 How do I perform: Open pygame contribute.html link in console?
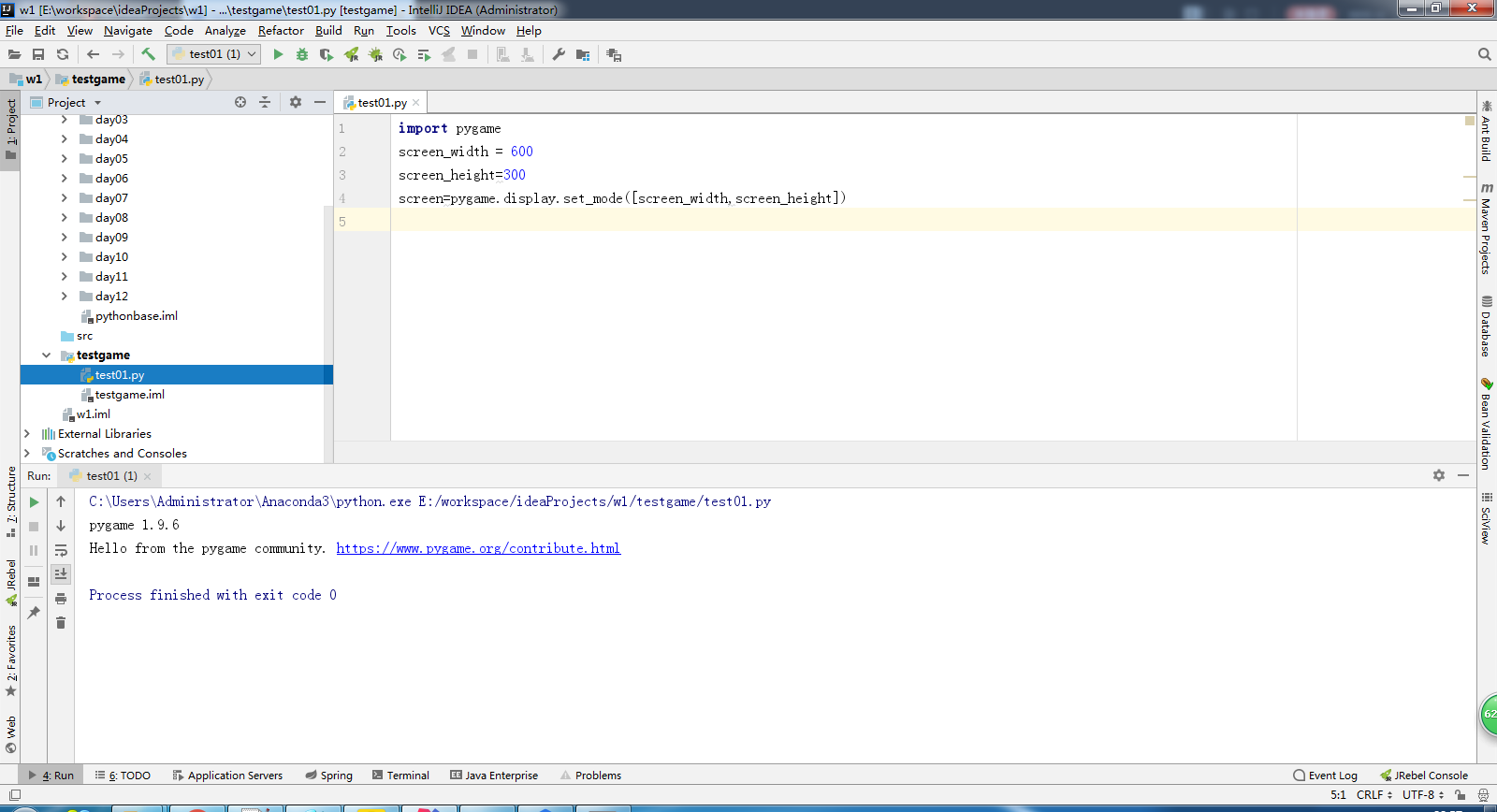478,549
